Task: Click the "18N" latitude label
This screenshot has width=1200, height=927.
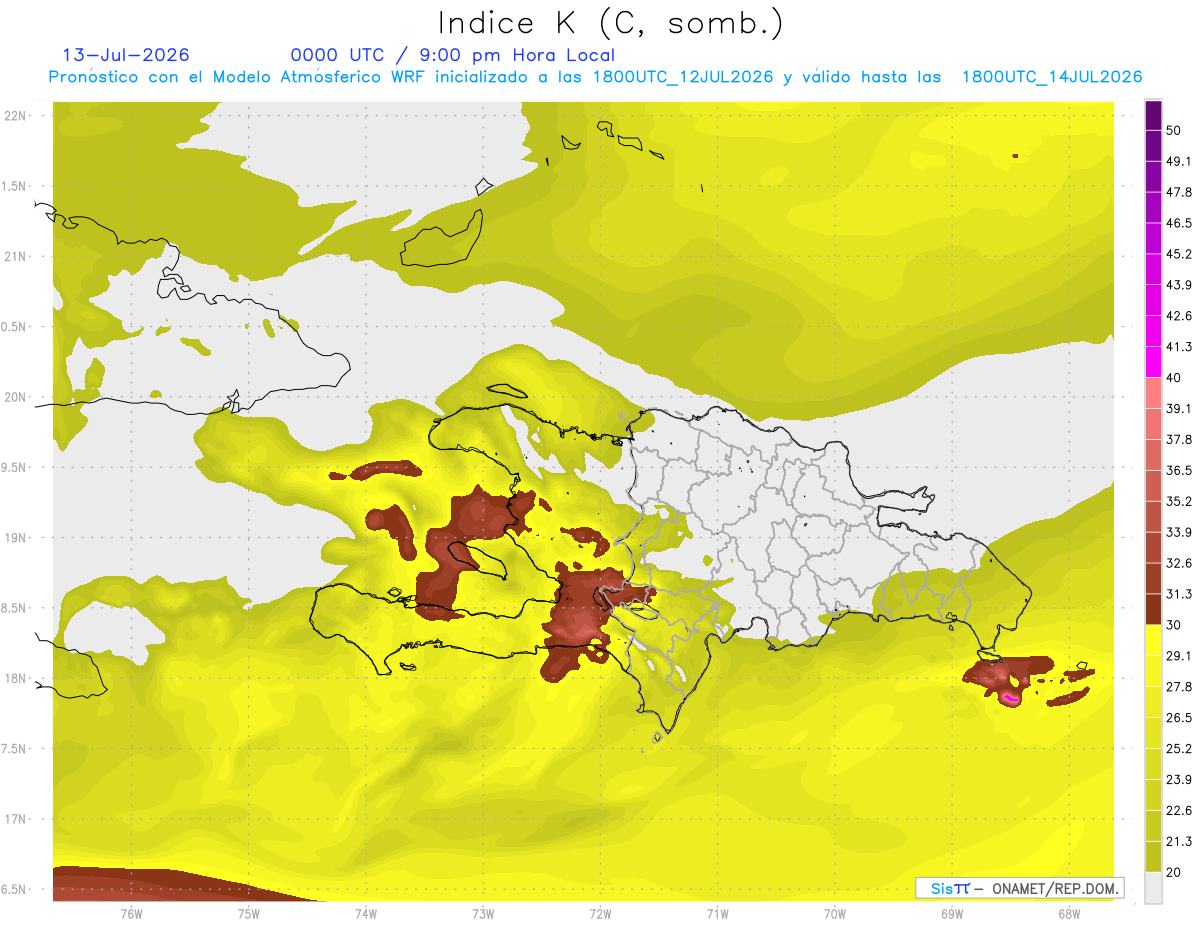Action: pos(16,678)
